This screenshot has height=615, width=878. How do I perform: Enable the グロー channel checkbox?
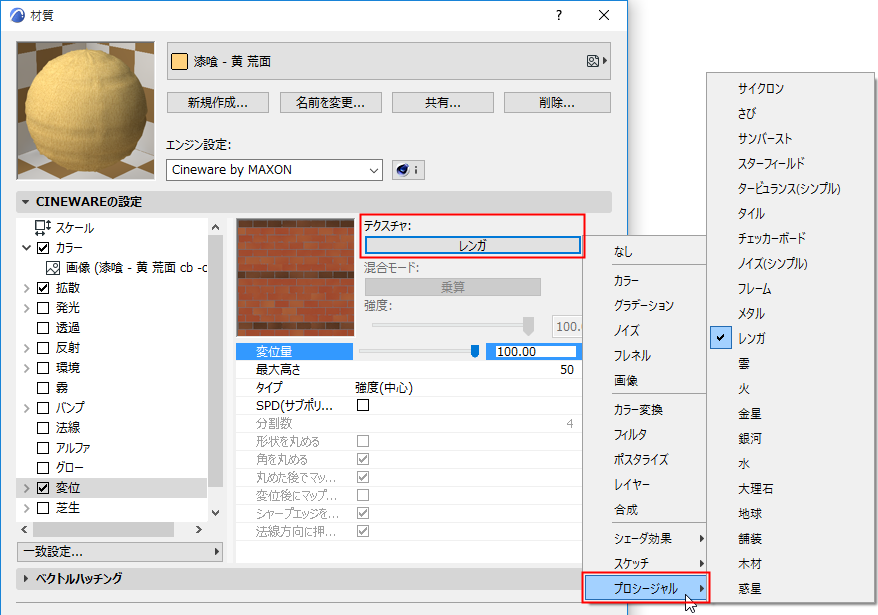(x=43, y=468)
